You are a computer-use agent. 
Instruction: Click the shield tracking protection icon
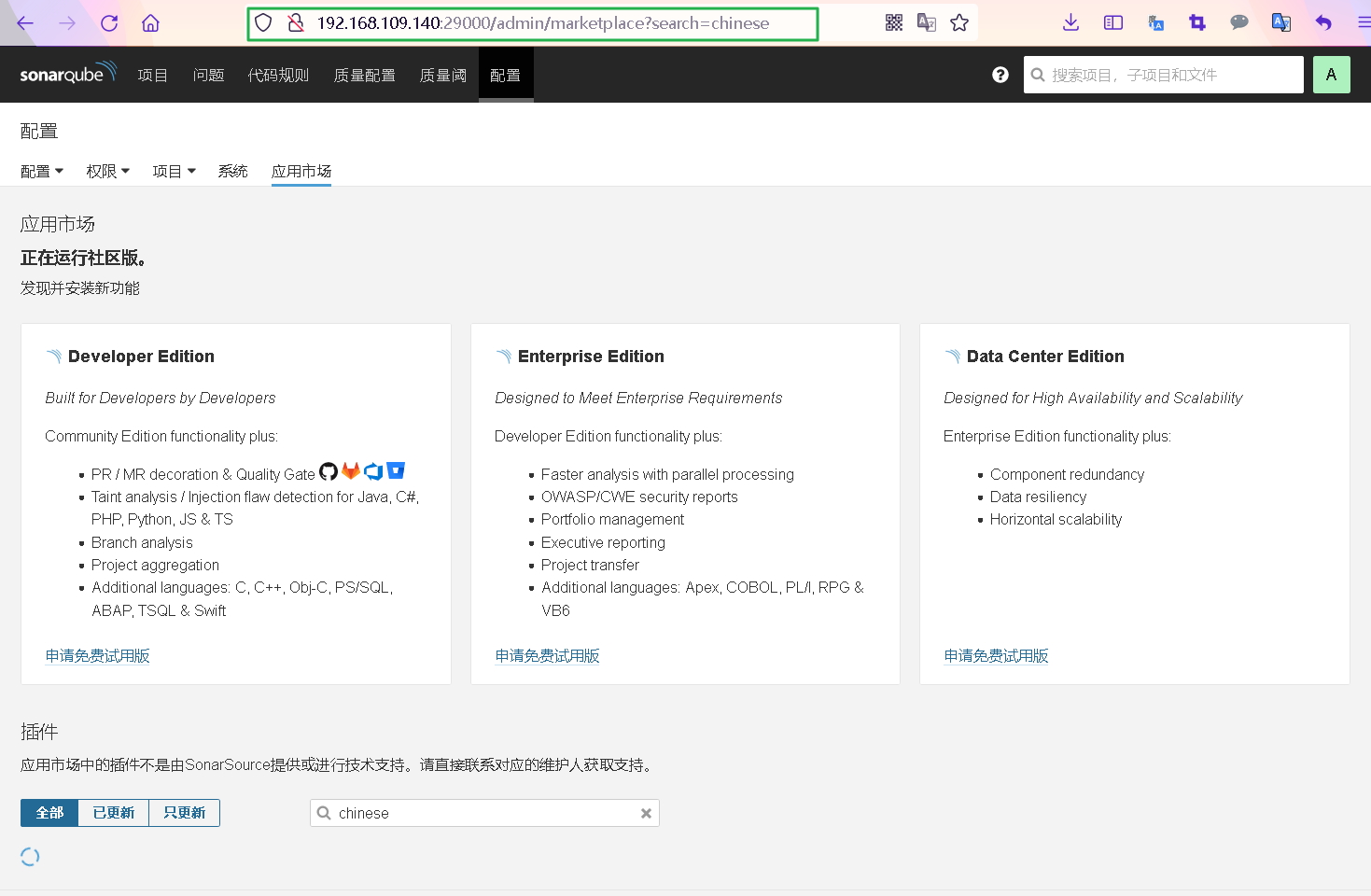click(263, 23)
